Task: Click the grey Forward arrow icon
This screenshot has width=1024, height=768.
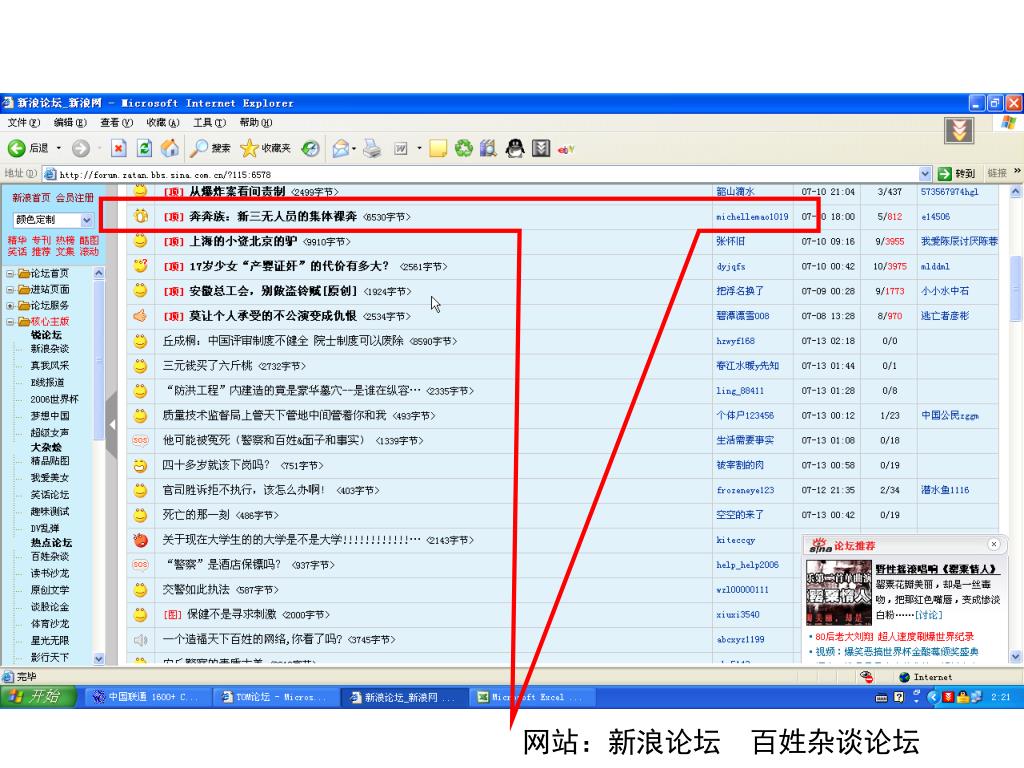Action: coord(80,149)
